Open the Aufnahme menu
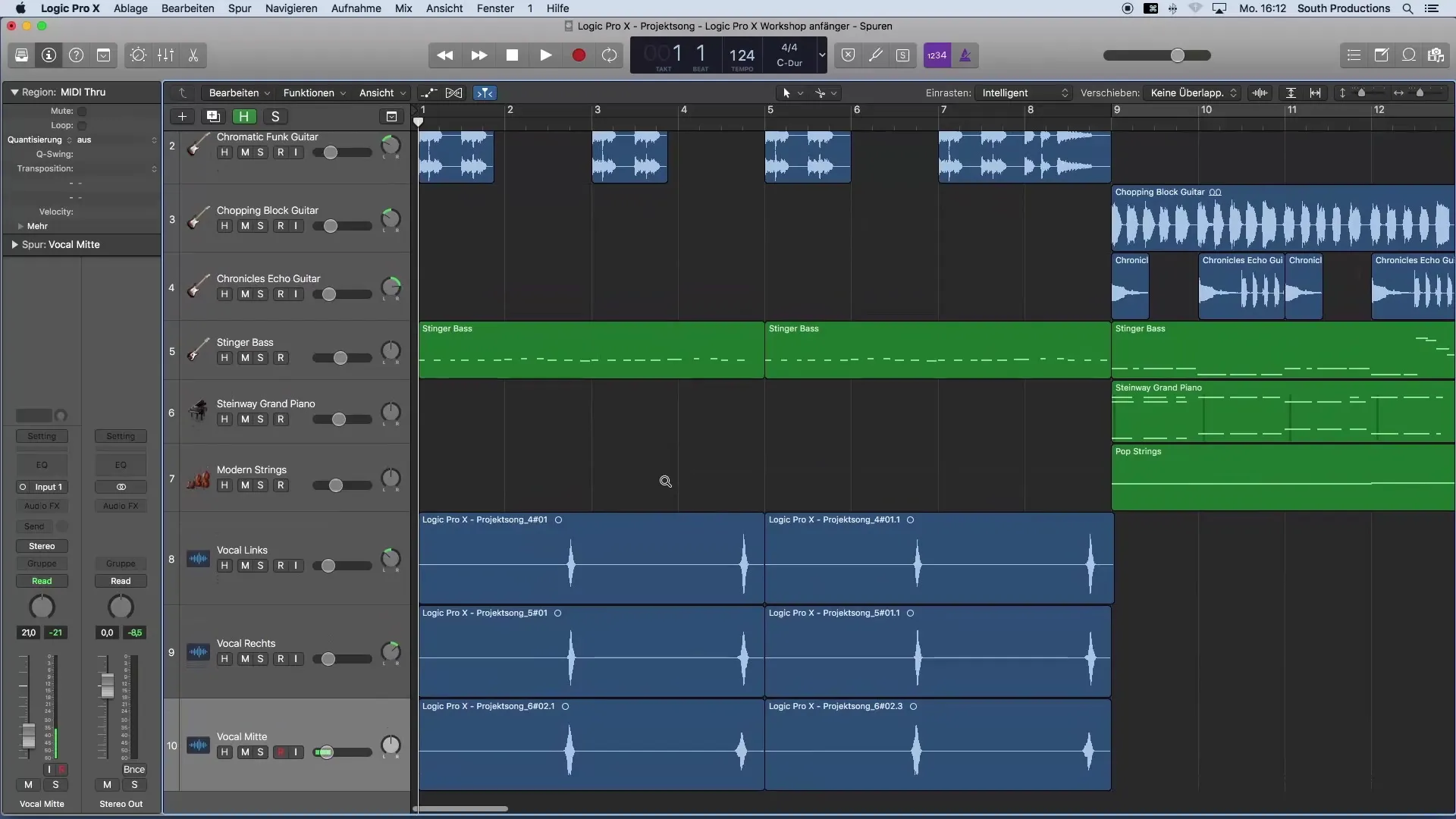1456x819 pixels. [x=356, y=8]
